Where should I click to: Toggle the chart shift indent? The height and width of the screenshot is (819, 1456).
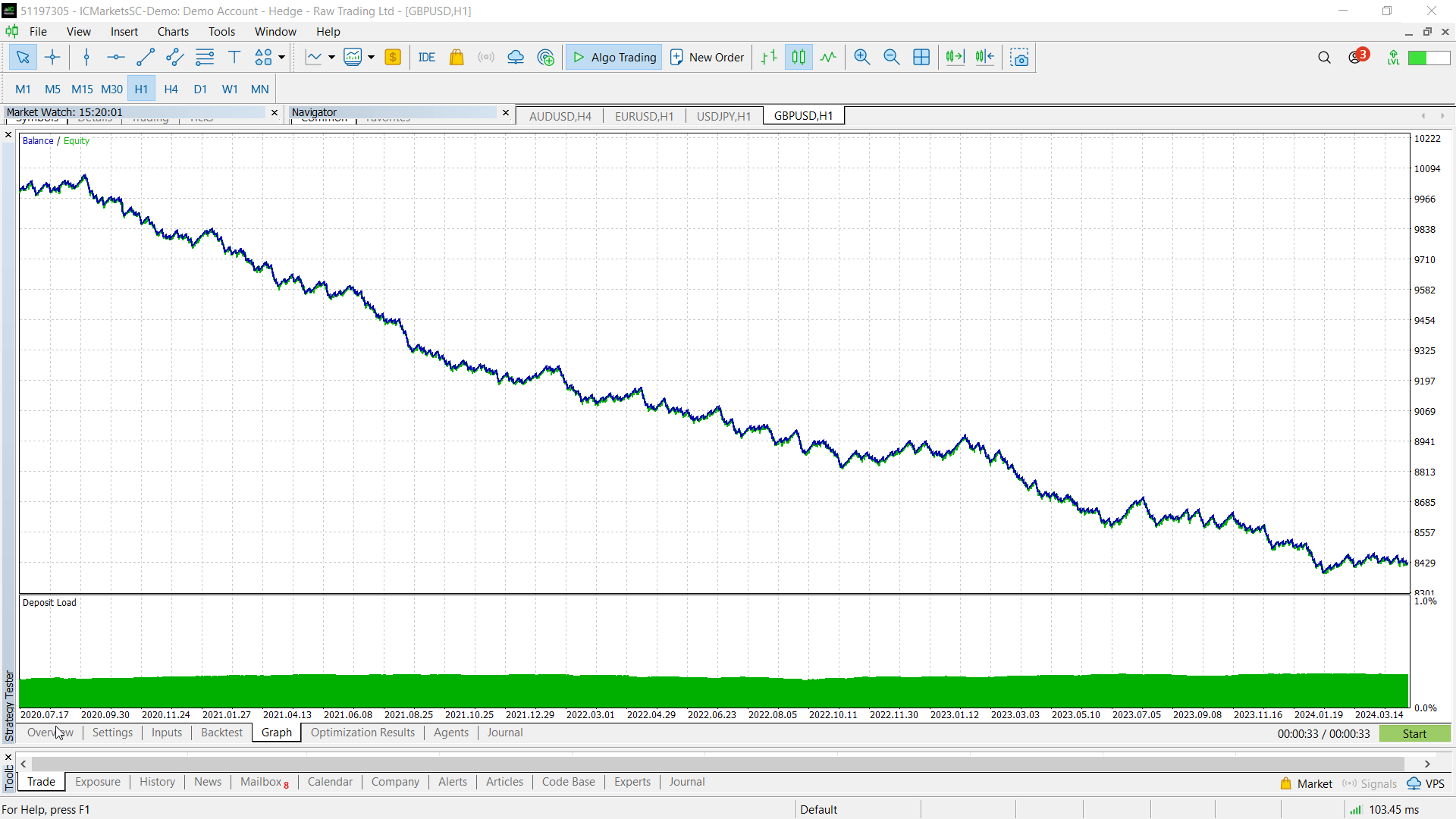click(984, 57)
